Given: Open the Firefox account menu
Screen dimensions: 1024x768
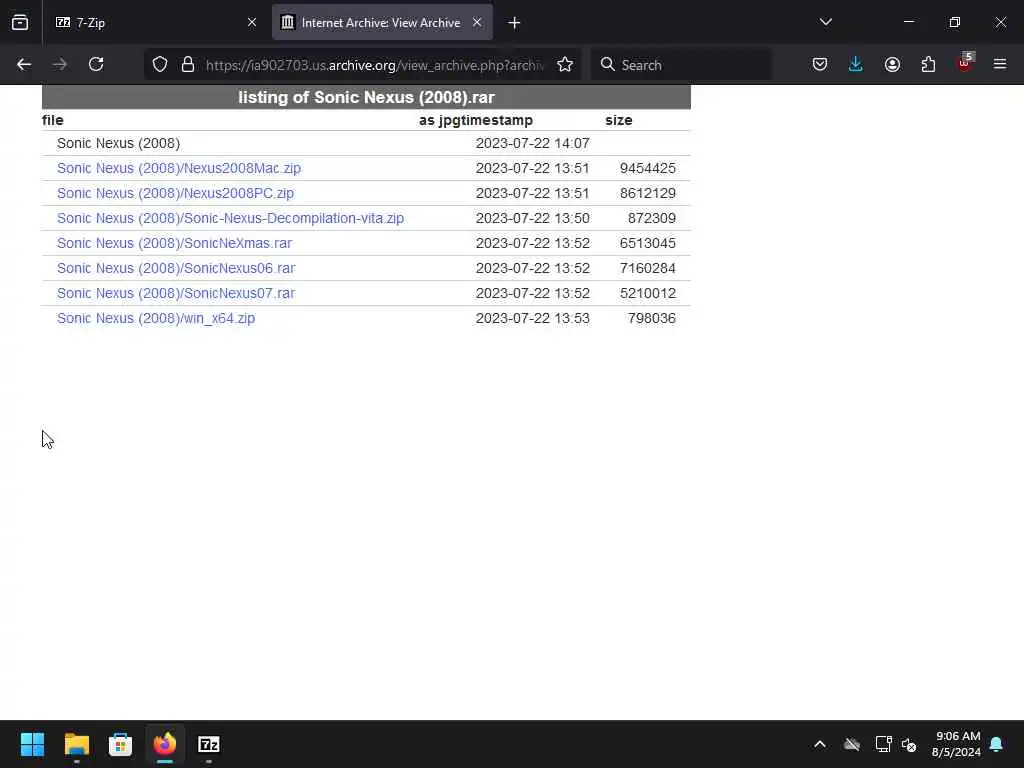Looking at the screenshot, I should tap(892, 65).
